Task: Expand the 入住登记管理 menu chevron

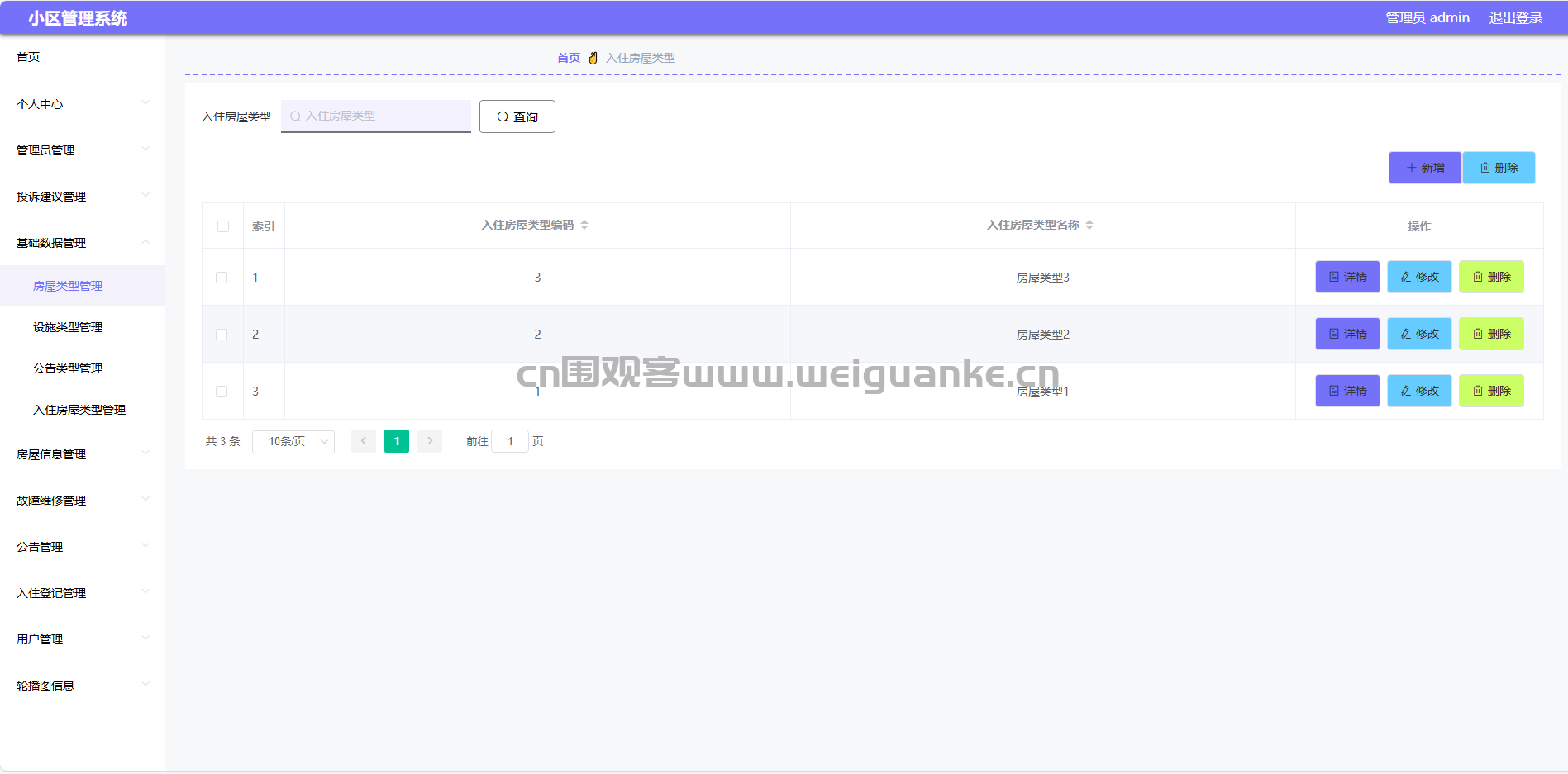Action: tap(145, 591)
